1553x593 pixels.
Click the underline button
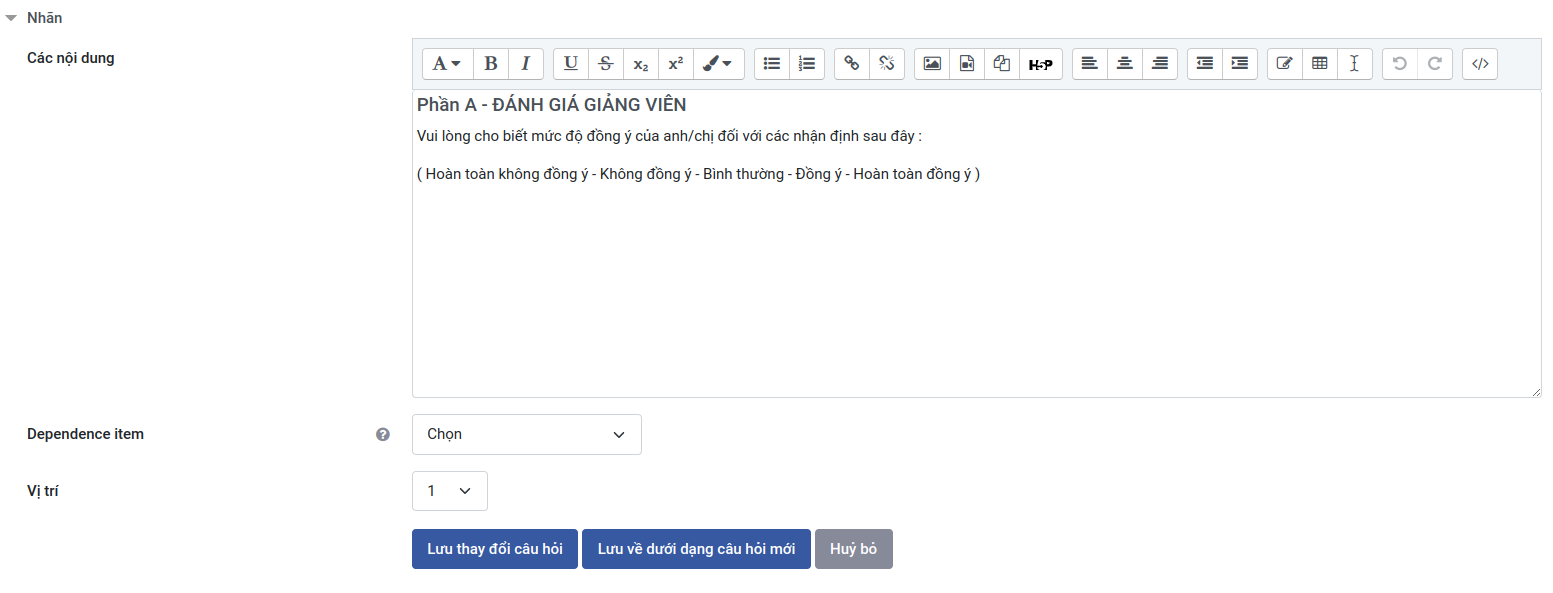[570, 64]
